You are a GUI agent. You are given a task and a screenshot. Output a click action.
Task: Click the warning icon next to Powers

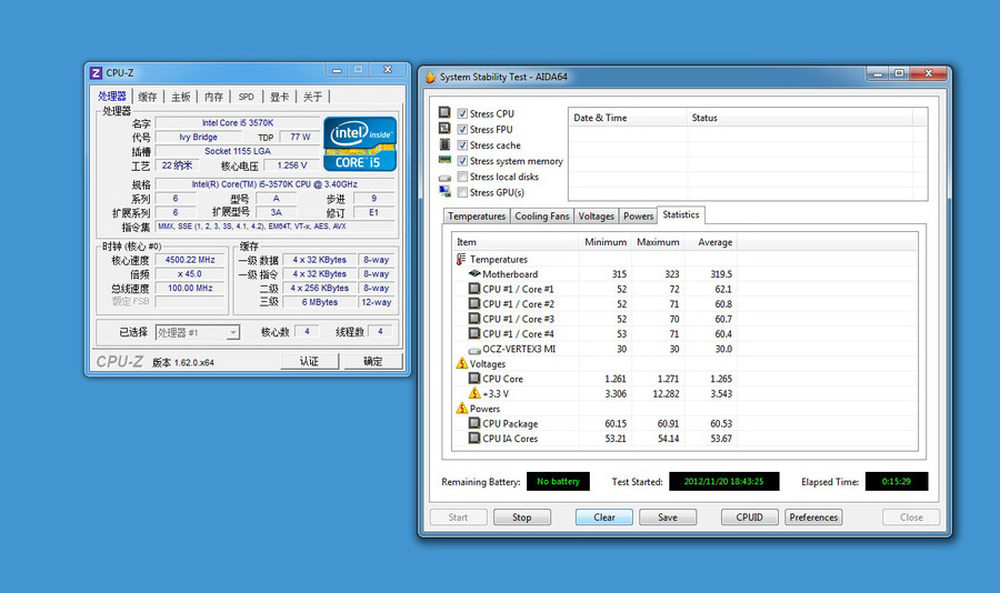(462, 408)
